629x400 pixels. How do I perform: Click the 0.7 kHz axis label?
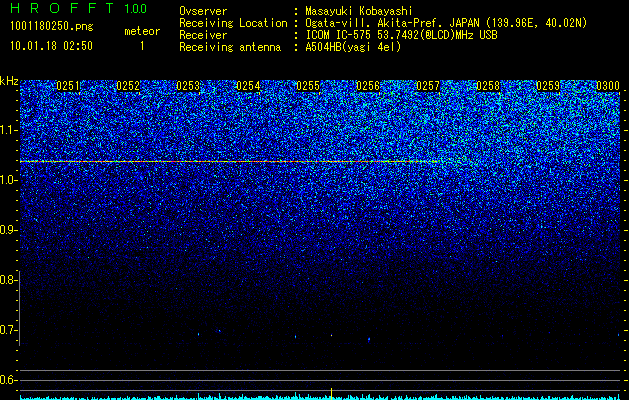click(7, 330)
